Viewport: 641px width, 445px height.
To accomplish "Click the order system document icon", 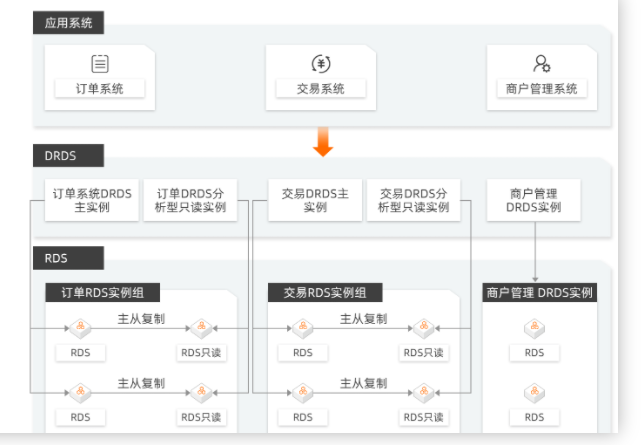I will (x=100, y=64).
